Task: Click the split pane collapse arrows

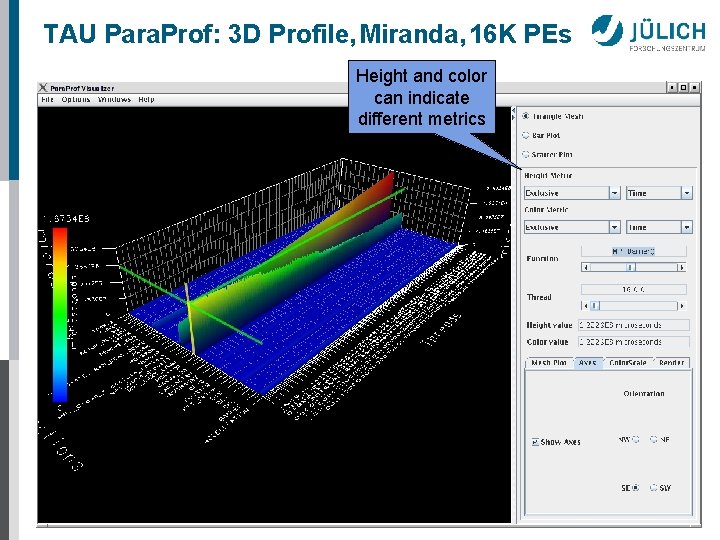Action: [x=513, y=114]
